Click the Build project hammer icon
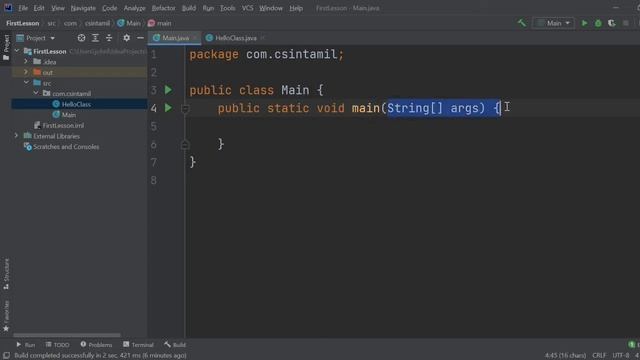 pyautogui.click(x=522, y=23)
